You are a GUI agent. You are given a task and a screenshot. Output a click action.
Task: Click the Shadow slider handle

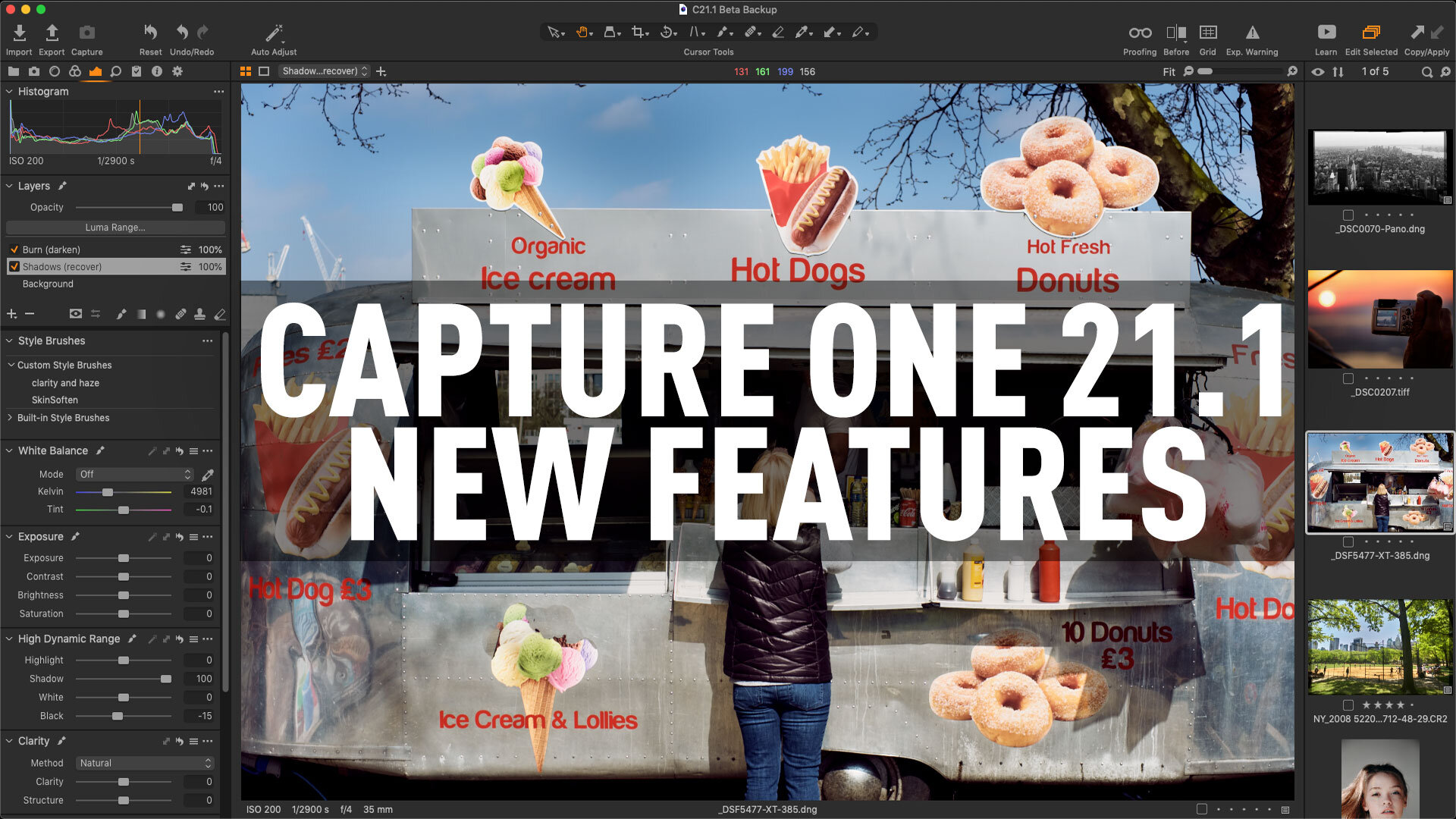166,679
